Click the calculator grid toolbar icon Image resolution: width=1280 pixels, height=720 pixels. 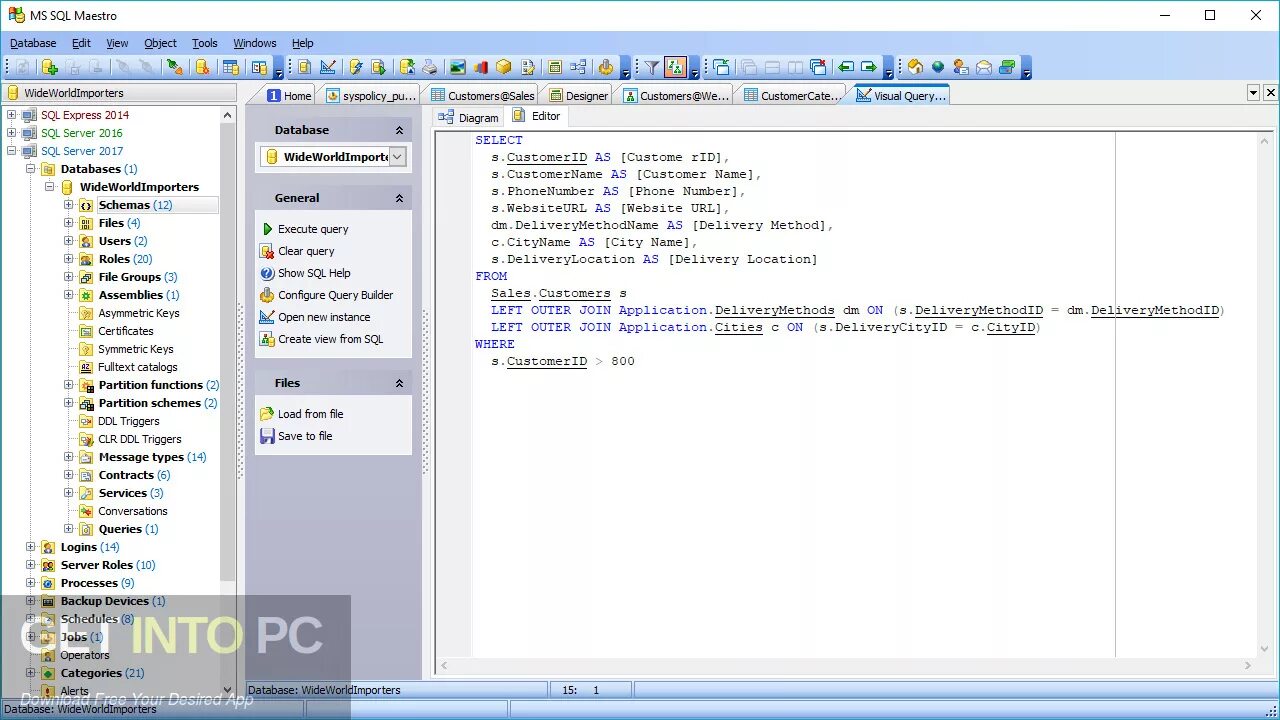click(553, 67)
